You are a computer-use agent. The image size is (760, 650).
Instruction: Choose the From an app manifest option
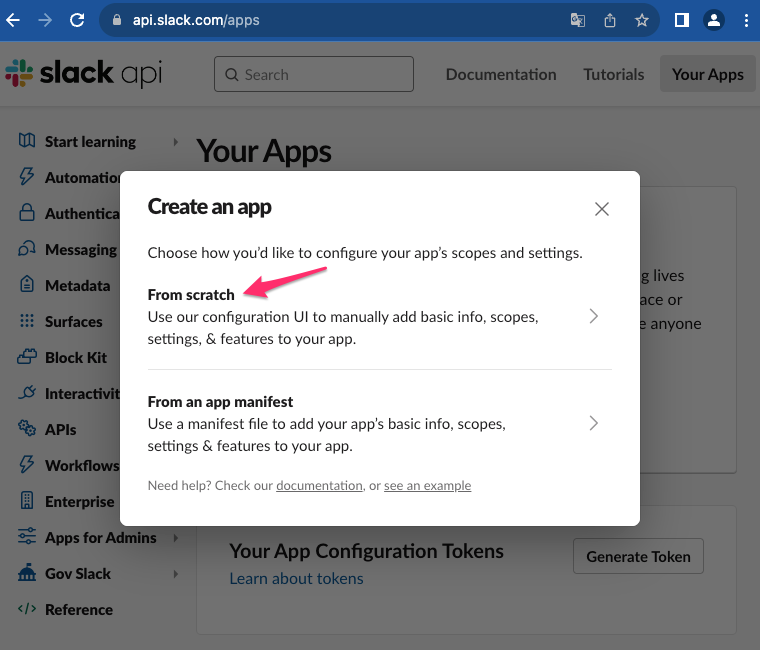coord(380,424)
